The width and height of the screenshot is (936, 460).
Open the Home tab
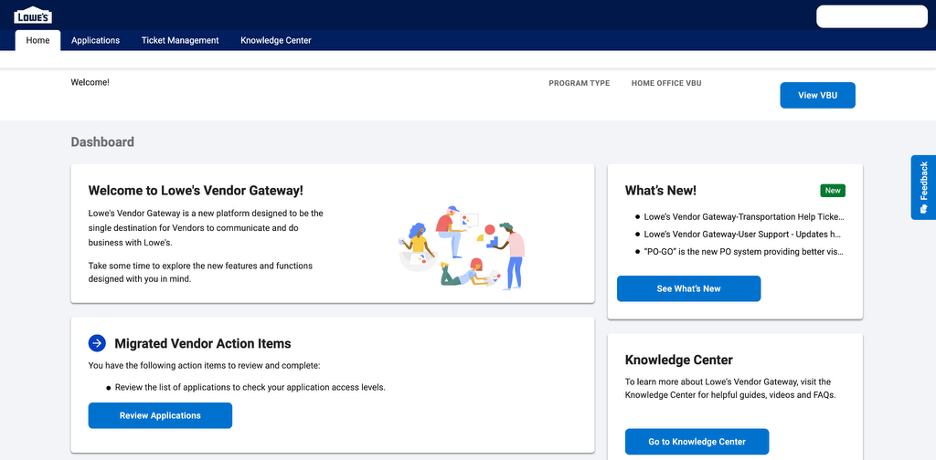pos(38,41)
